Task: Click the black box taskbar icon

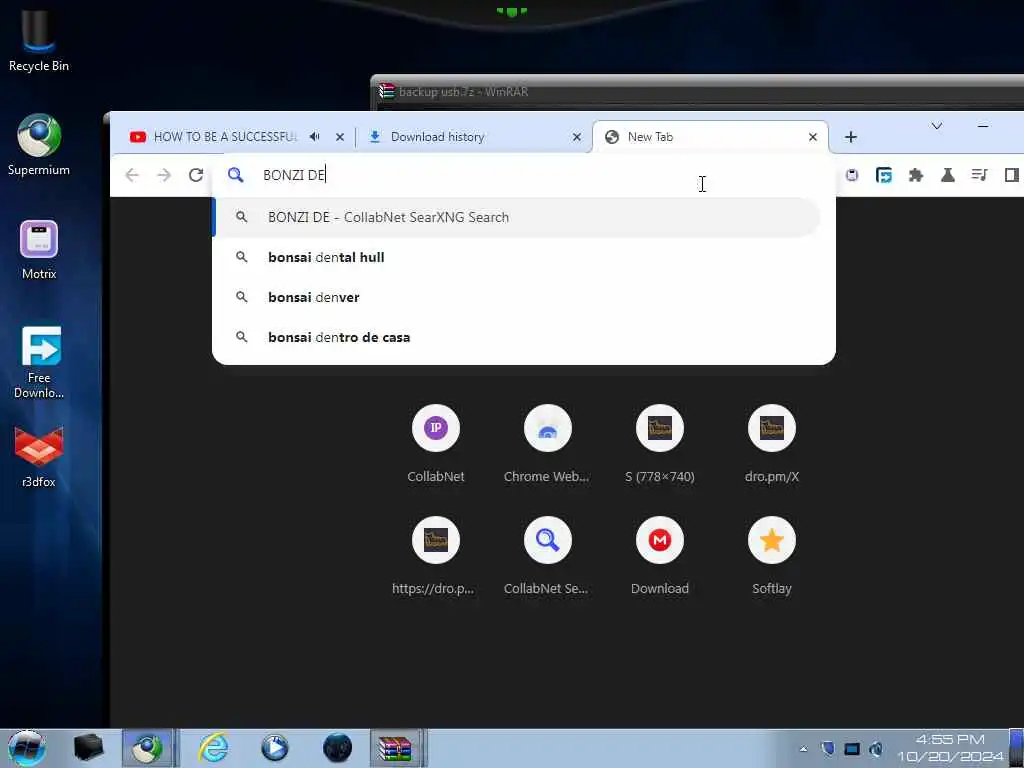Action: [89, 748]
